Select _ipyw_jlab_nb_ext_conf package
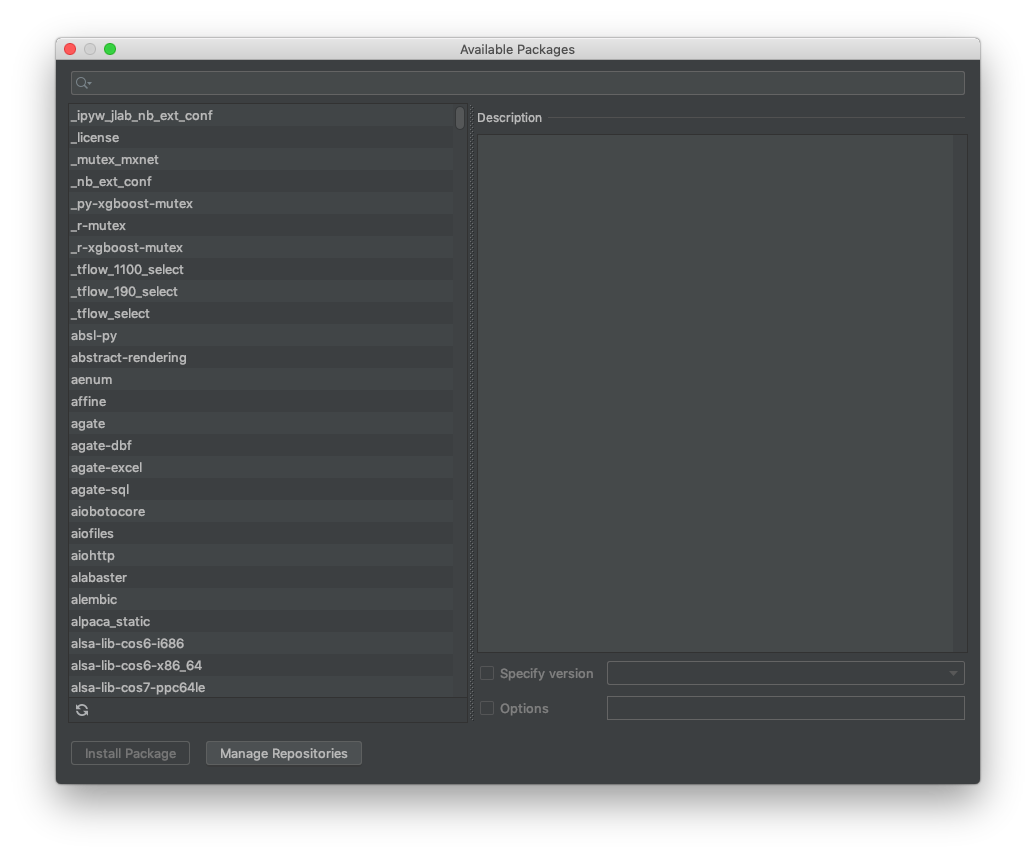This screenshot has height=858, width=1036. [262, 116]
